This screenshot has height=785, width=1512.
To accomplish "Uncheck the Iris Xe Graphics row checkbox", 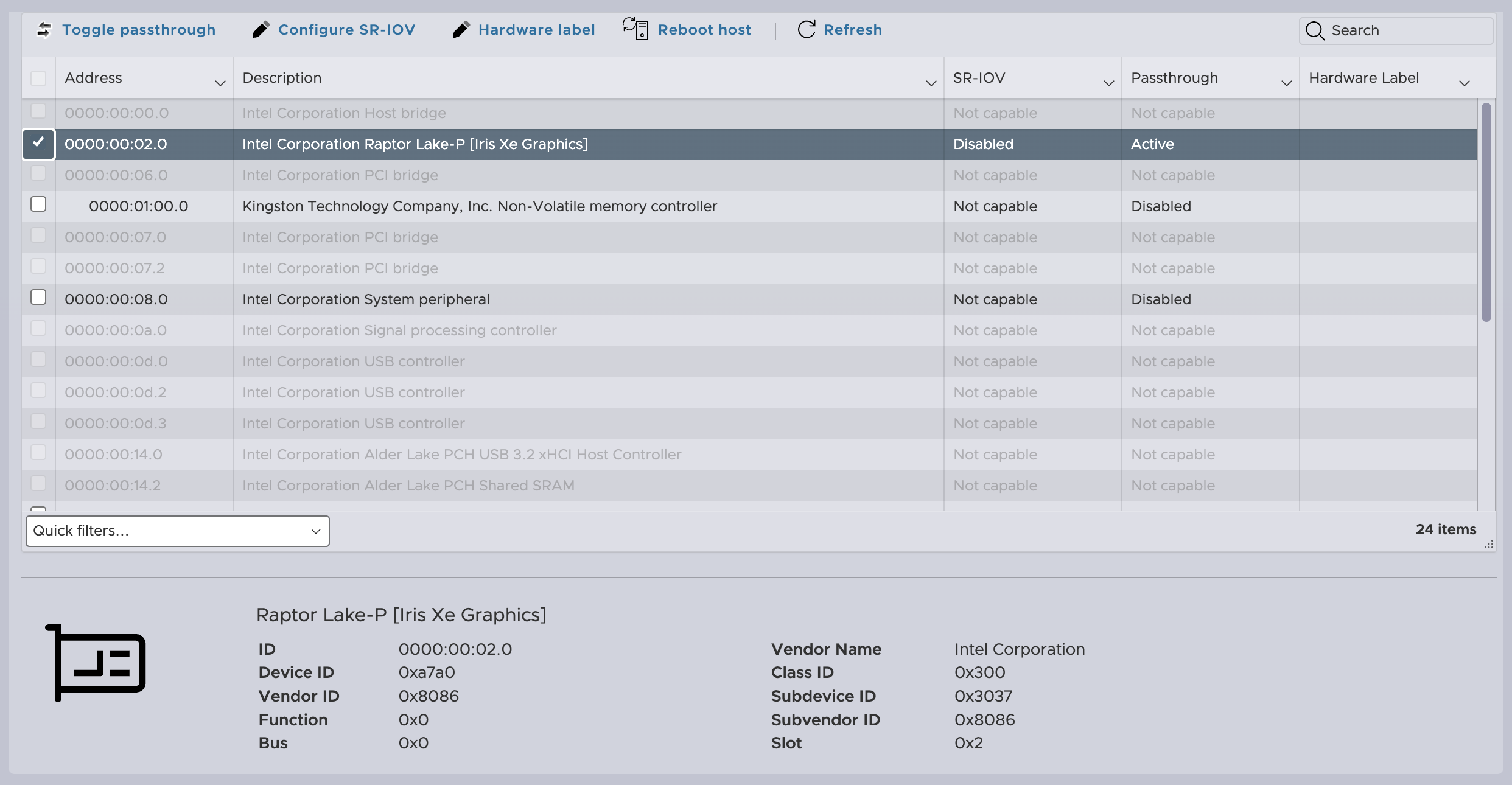I will 38,144.
